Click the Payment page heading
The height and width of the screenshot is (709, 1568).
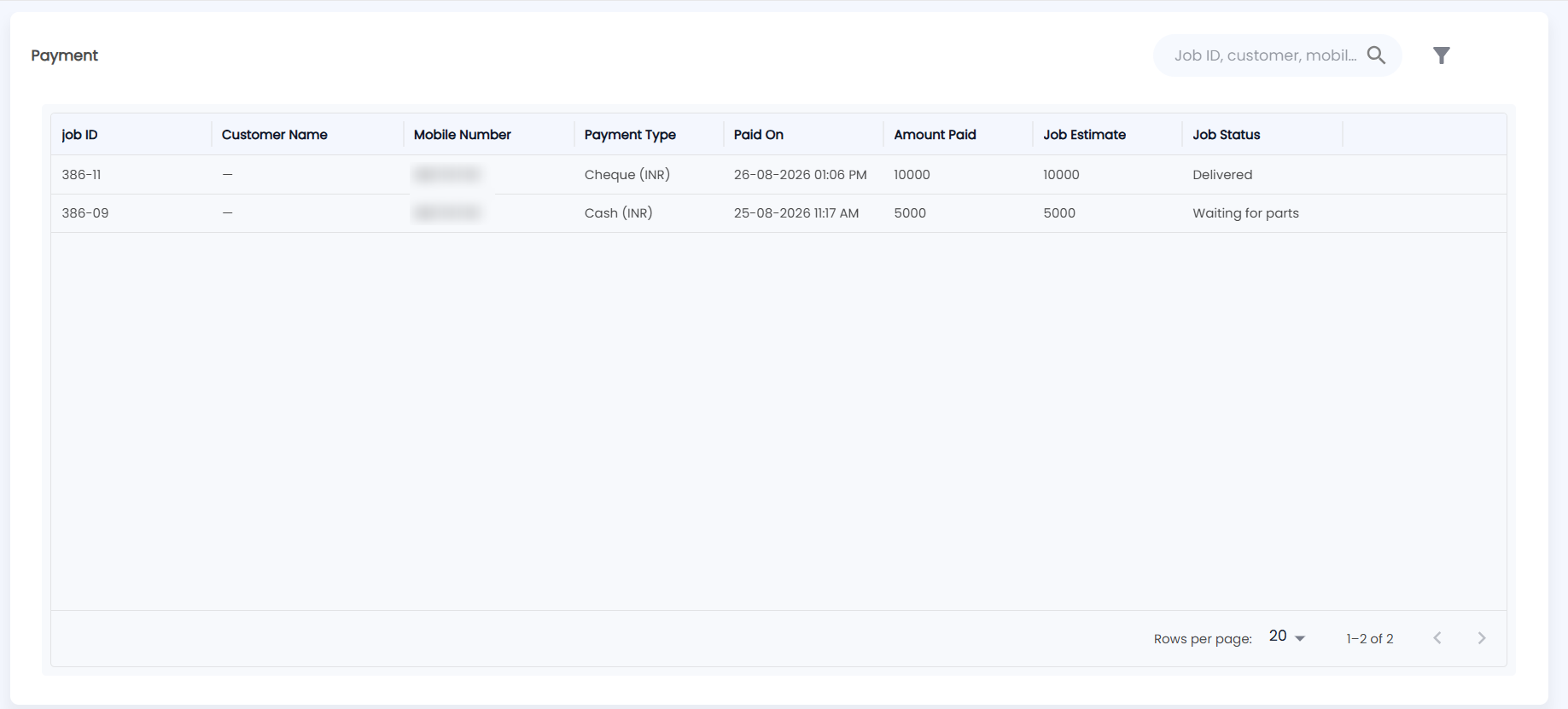[65, 55]
